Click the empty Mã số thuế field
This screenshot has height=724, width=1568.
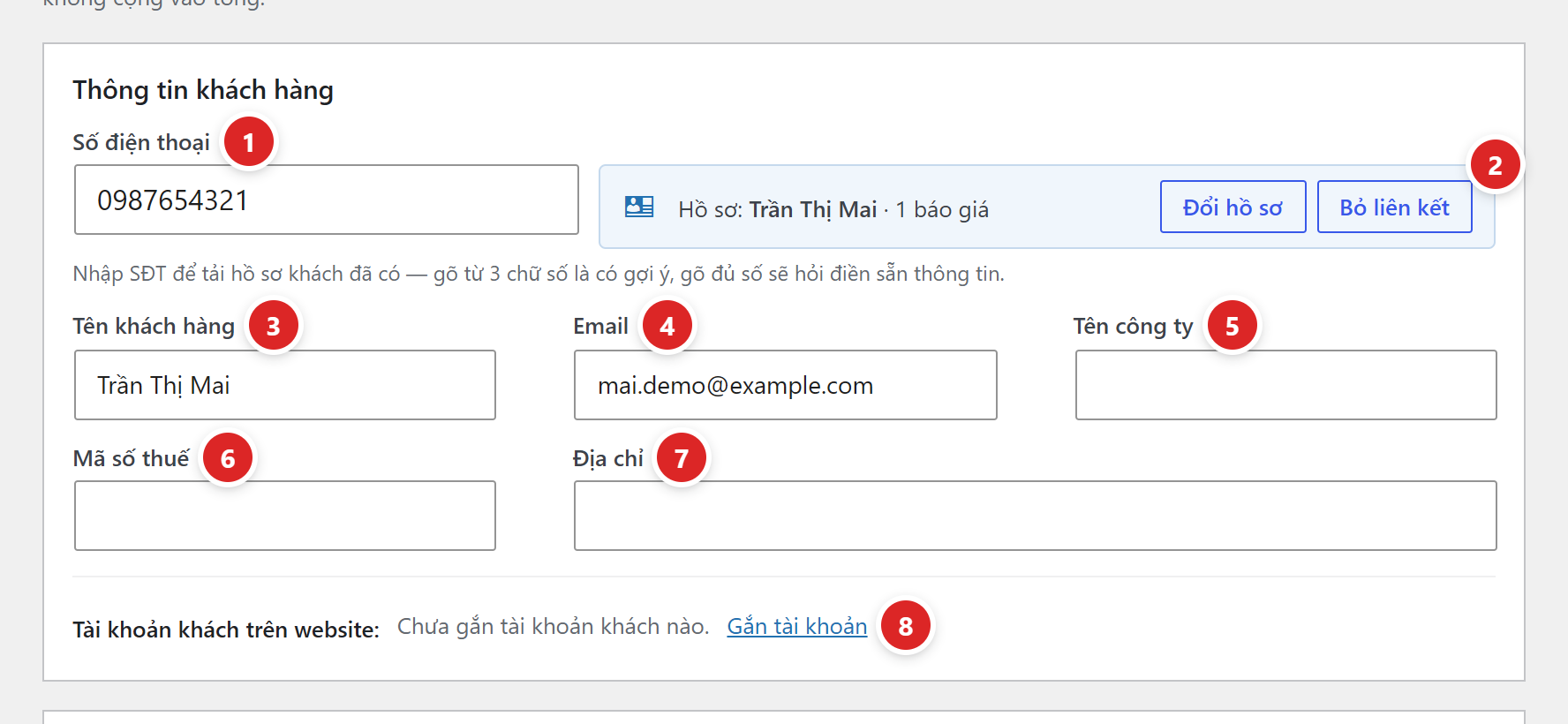pos(285,516)
